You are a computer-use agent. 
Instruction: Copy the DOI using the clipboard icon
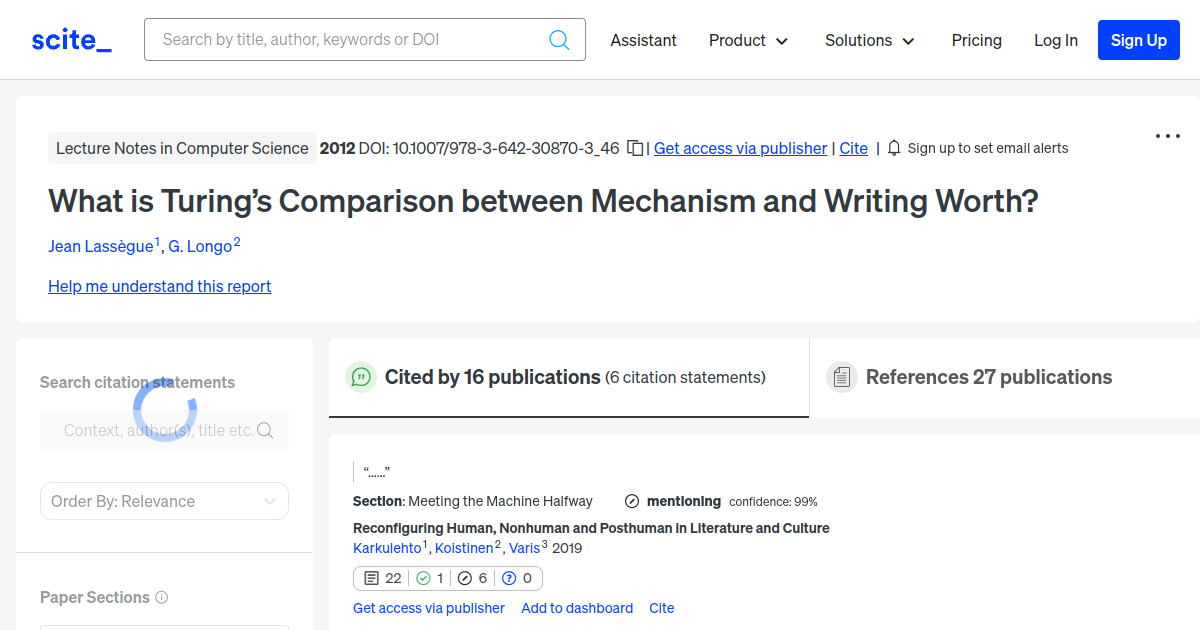[635, 147]
